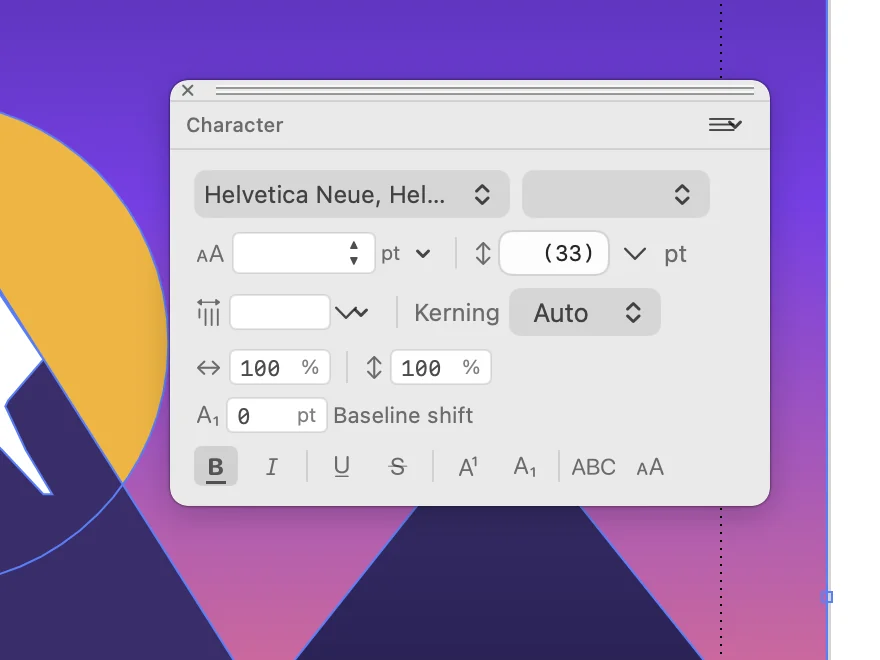Click the letter spacing input field
Viewport: 880px width, 660px height.
coord(280,312)
